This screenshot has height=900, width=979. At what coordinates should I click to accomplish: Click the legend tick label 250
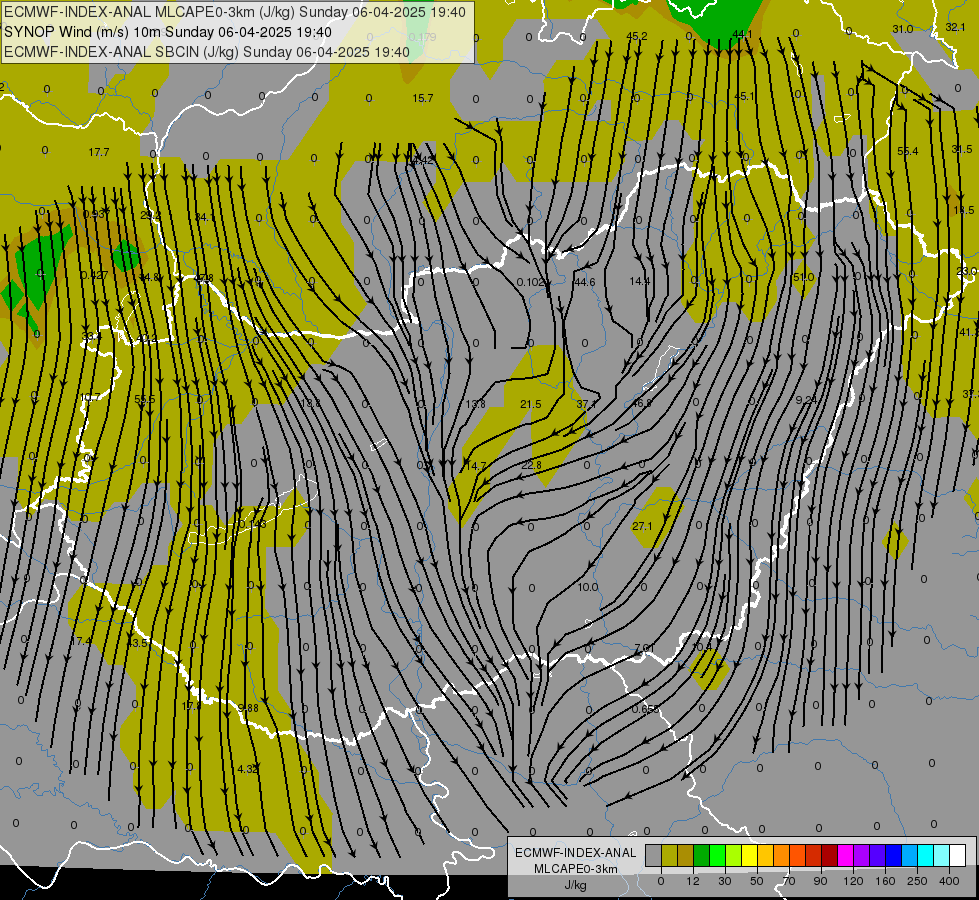pyautogui.click(x=917, y=881)
